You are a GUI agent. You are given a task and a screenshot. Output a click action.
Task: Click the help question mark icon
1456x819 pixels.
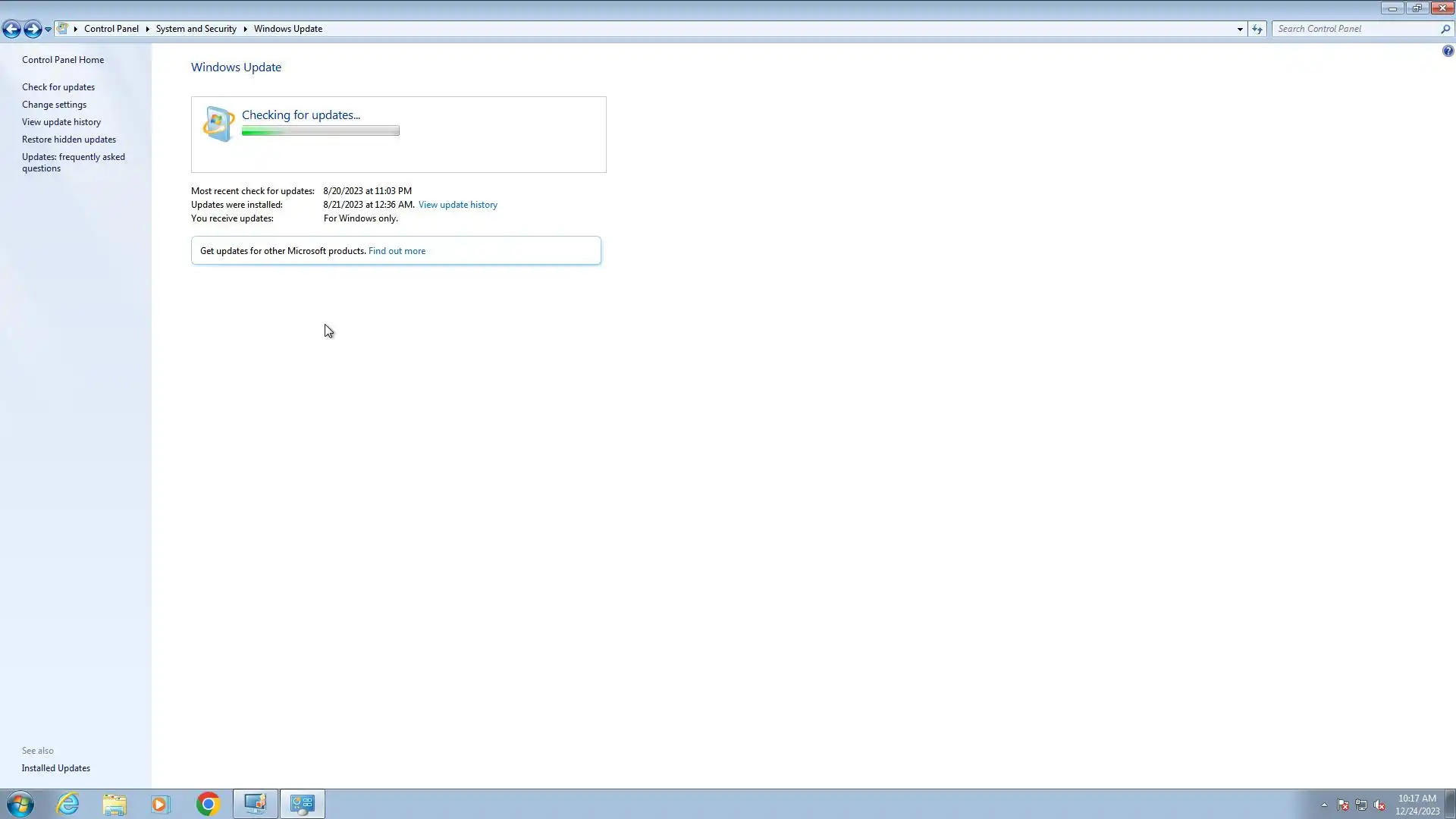1448,51
